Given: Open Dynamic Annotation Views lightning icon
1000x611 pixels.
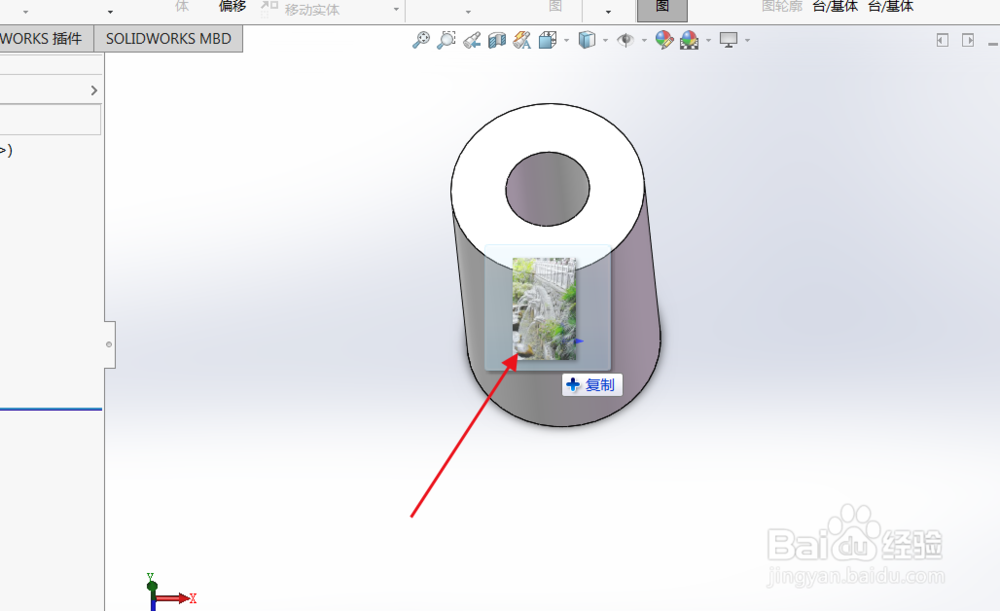Looking at the screenshot, I should (522, 40).
